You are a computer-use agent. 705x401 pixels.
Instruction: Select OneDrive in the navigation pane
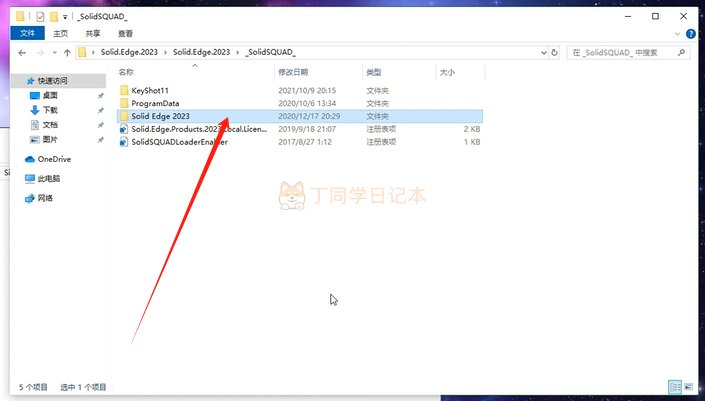(54, 159)
